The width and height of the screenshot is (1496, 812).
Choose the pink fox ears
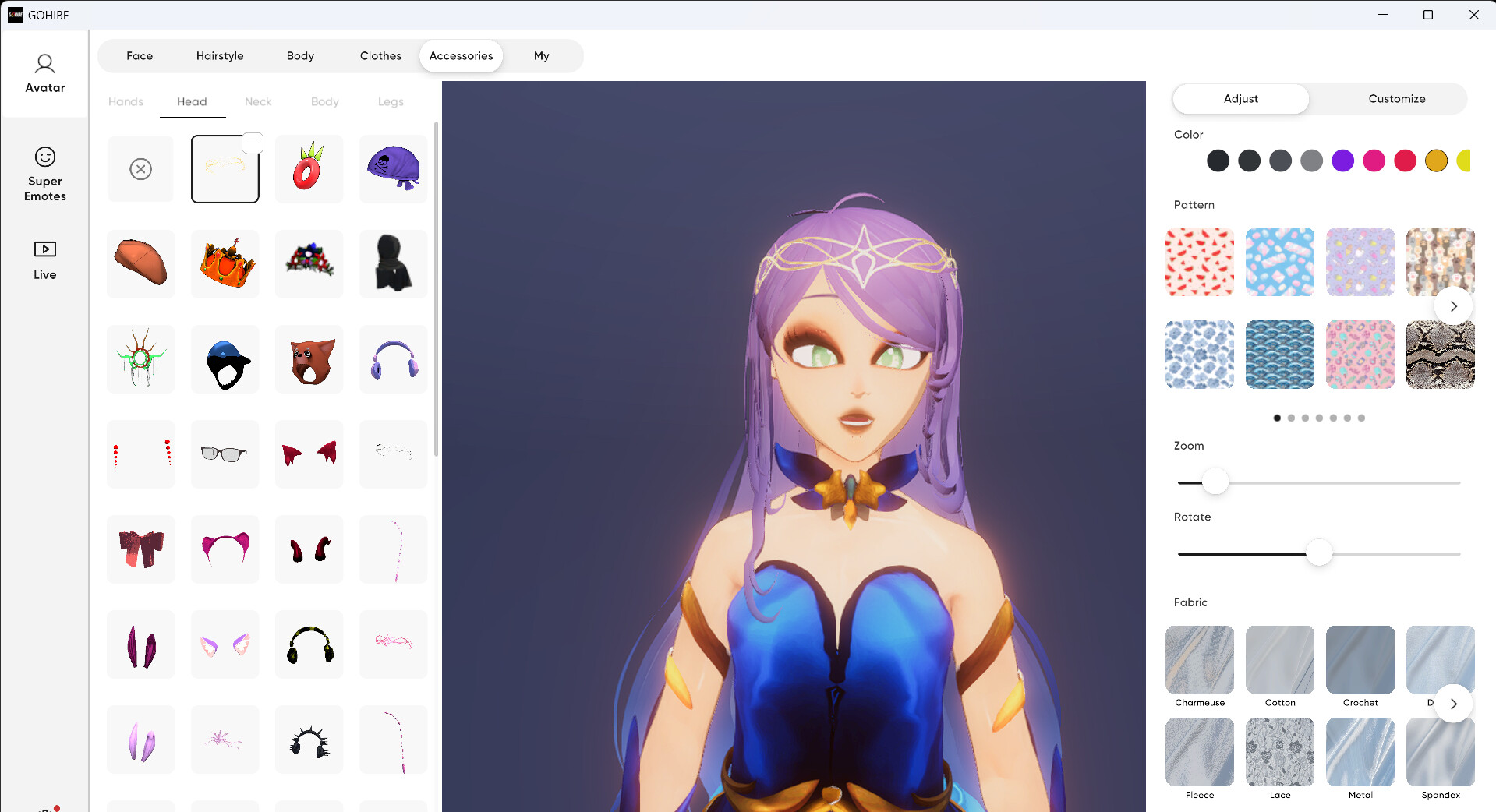pos(225,644)
